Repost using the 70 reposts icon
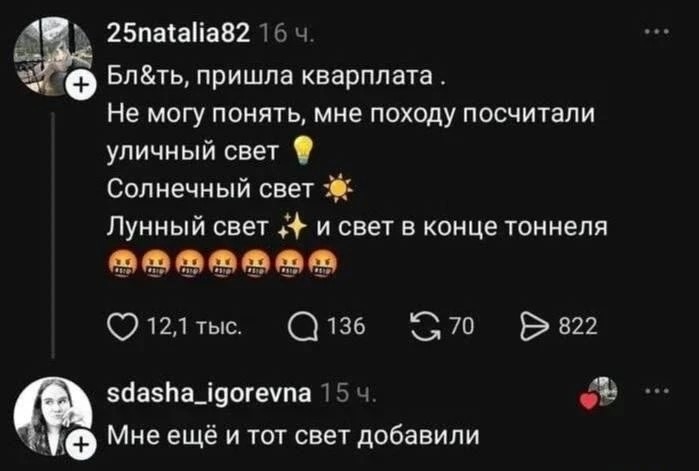Image resolution: width=699 pixels, height=471 pixels. 425,328
